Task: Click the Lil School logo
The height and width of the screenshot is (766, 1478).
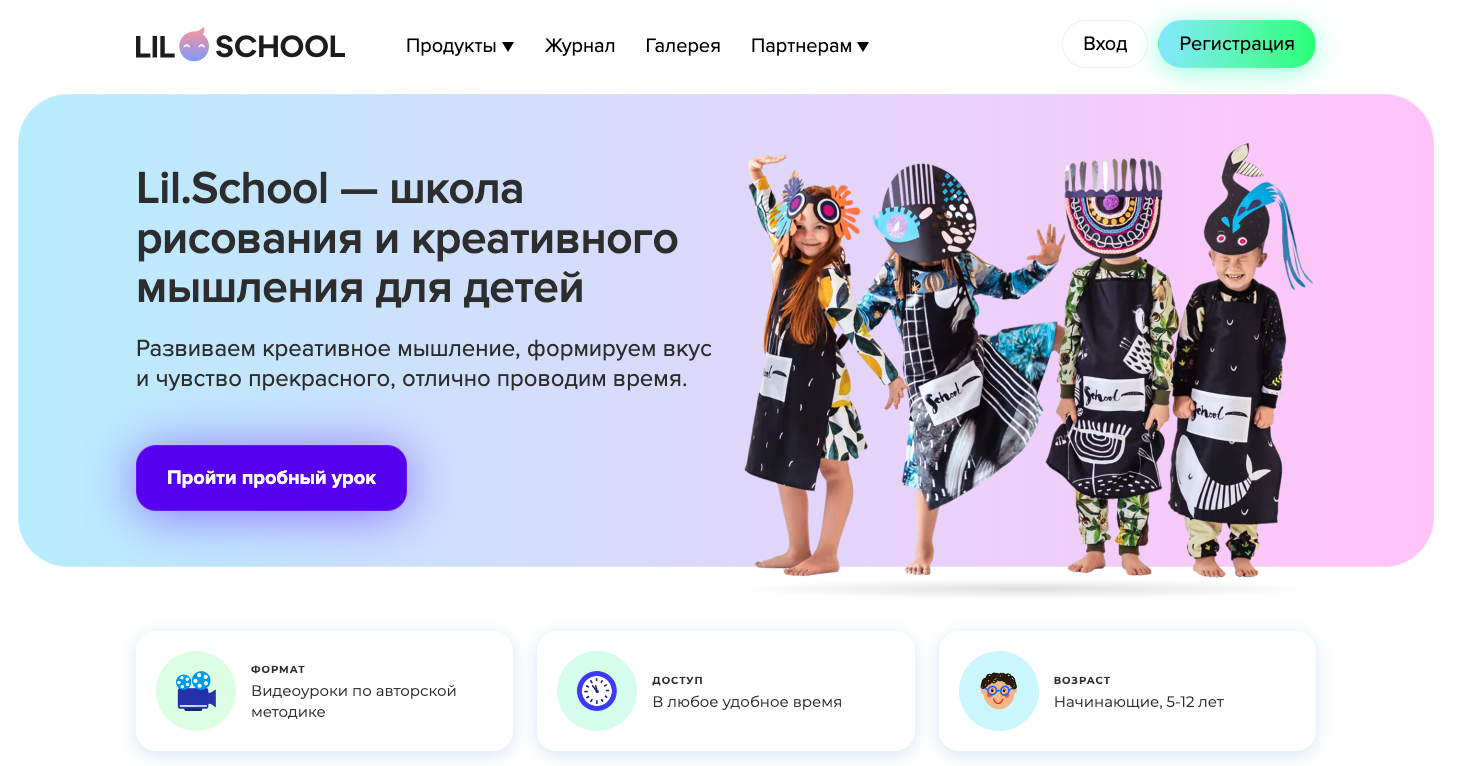Action: (x=240, y=45)
